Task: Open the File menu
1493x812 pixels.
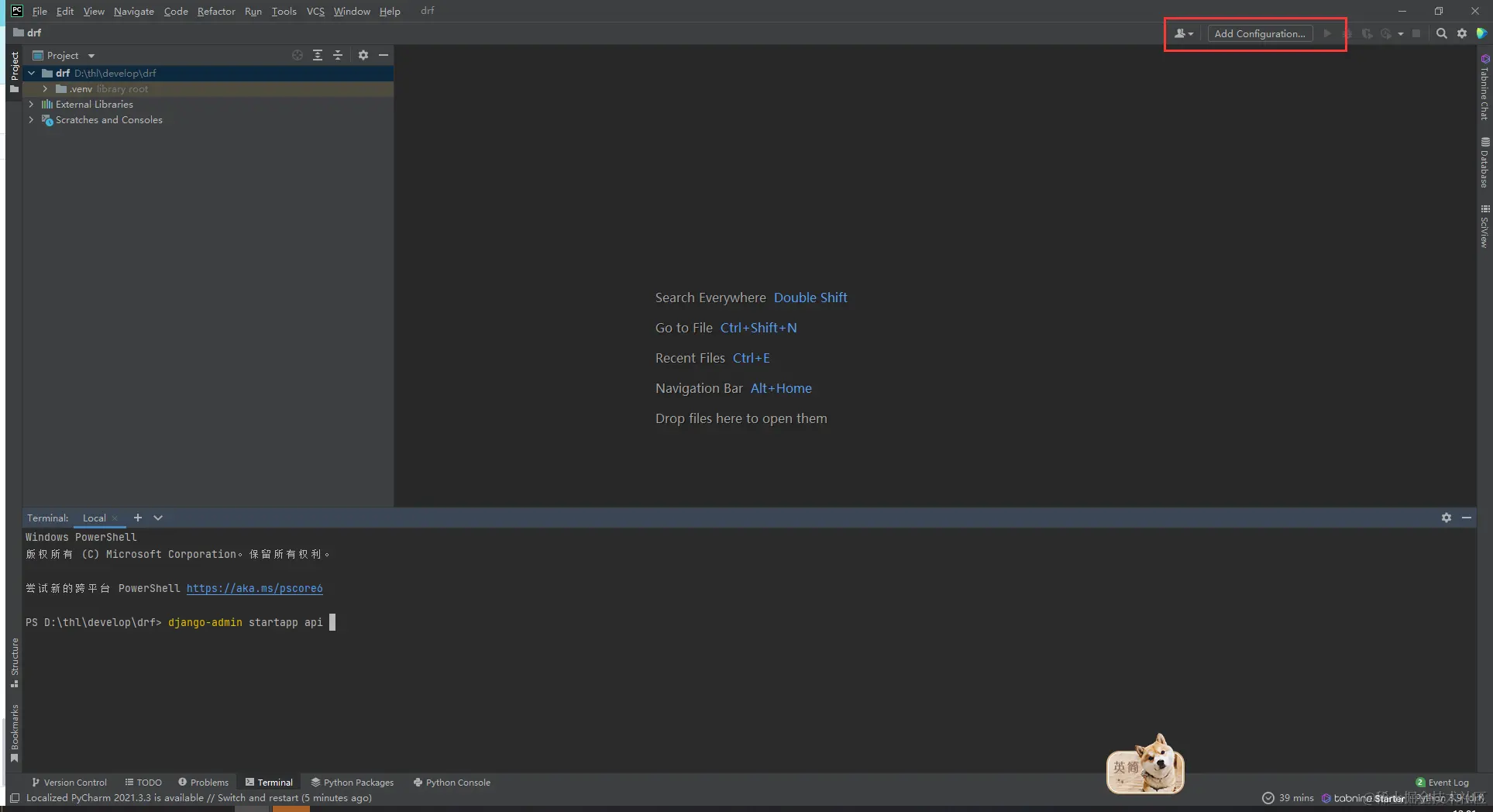Action: click(x=40, y=11)
